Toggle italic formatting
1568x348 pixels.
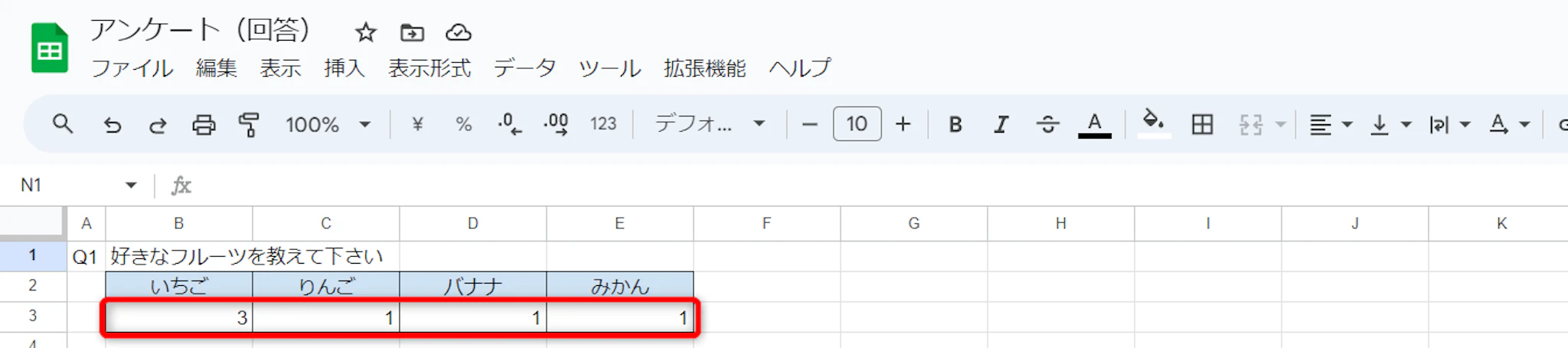[1001, 124]
